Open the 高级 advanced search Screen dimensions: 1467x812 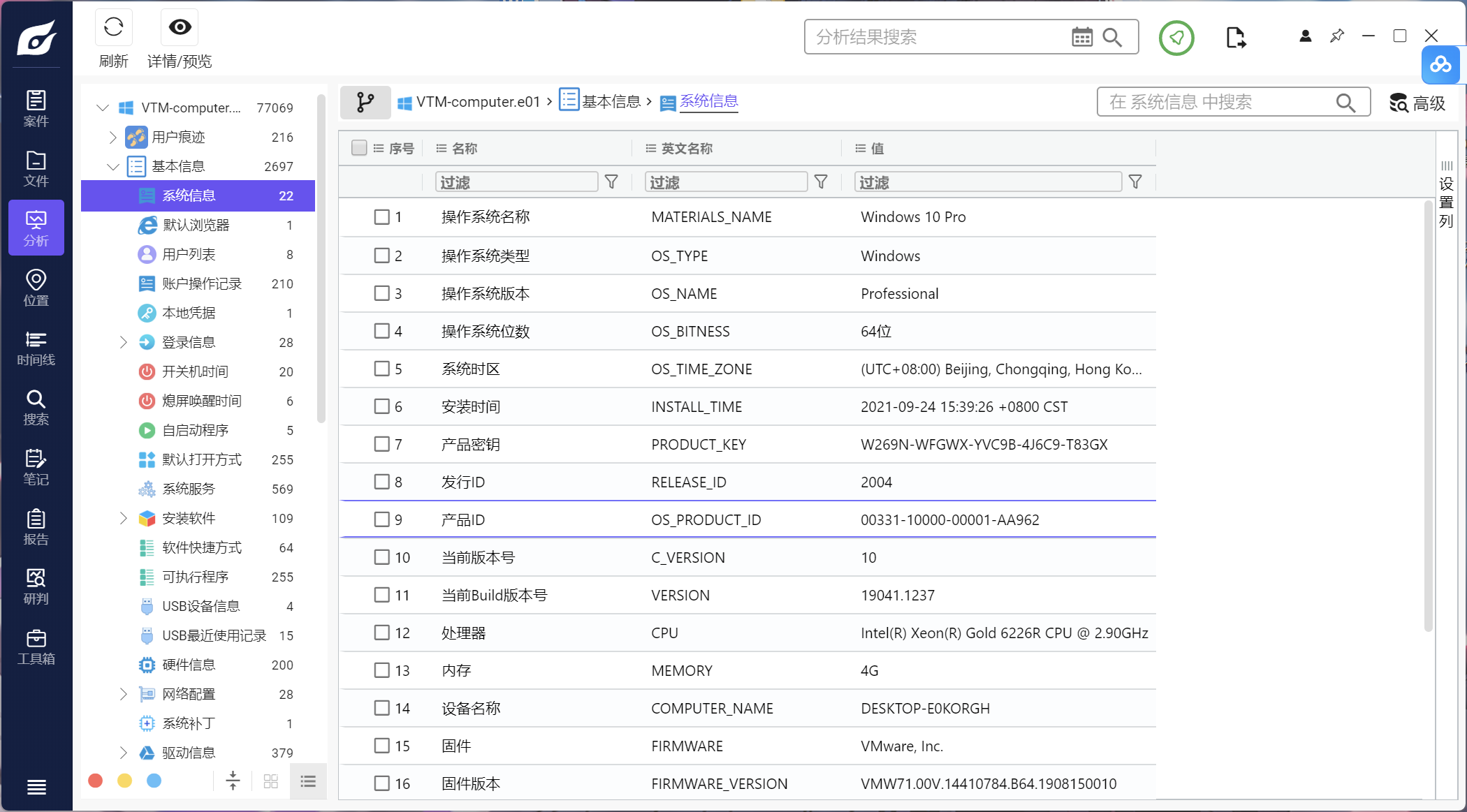pos(1417,103)
